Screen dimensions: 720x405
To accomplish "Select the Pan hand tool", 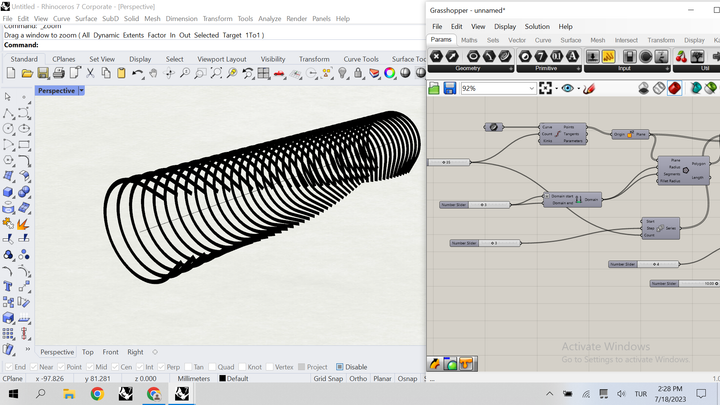I will (x=153, y=73).
